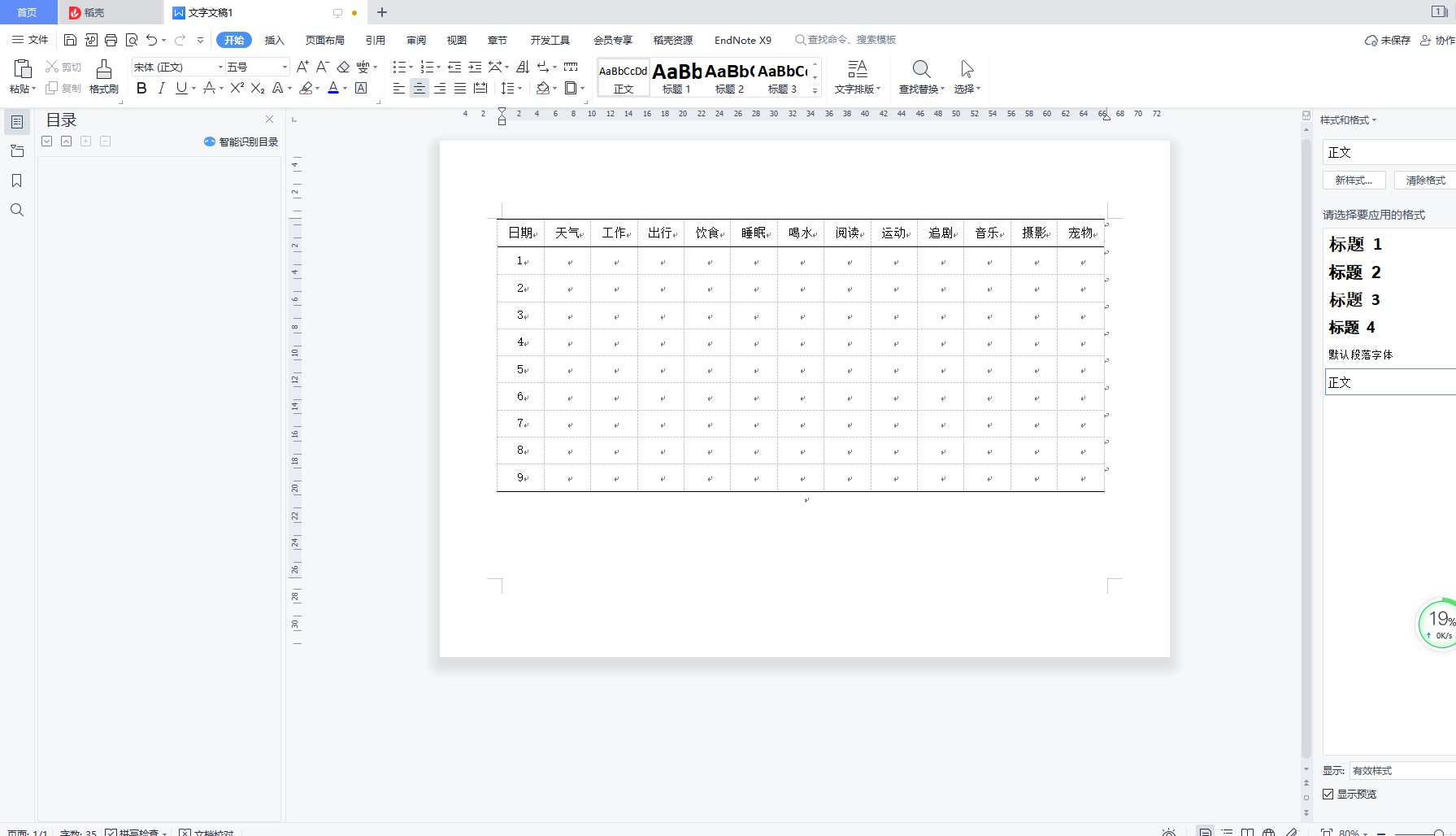The image size is (1456, 836).
Task: Open the Insert ribbon tab
Action: pyautogui.click(x=275, y=40)
